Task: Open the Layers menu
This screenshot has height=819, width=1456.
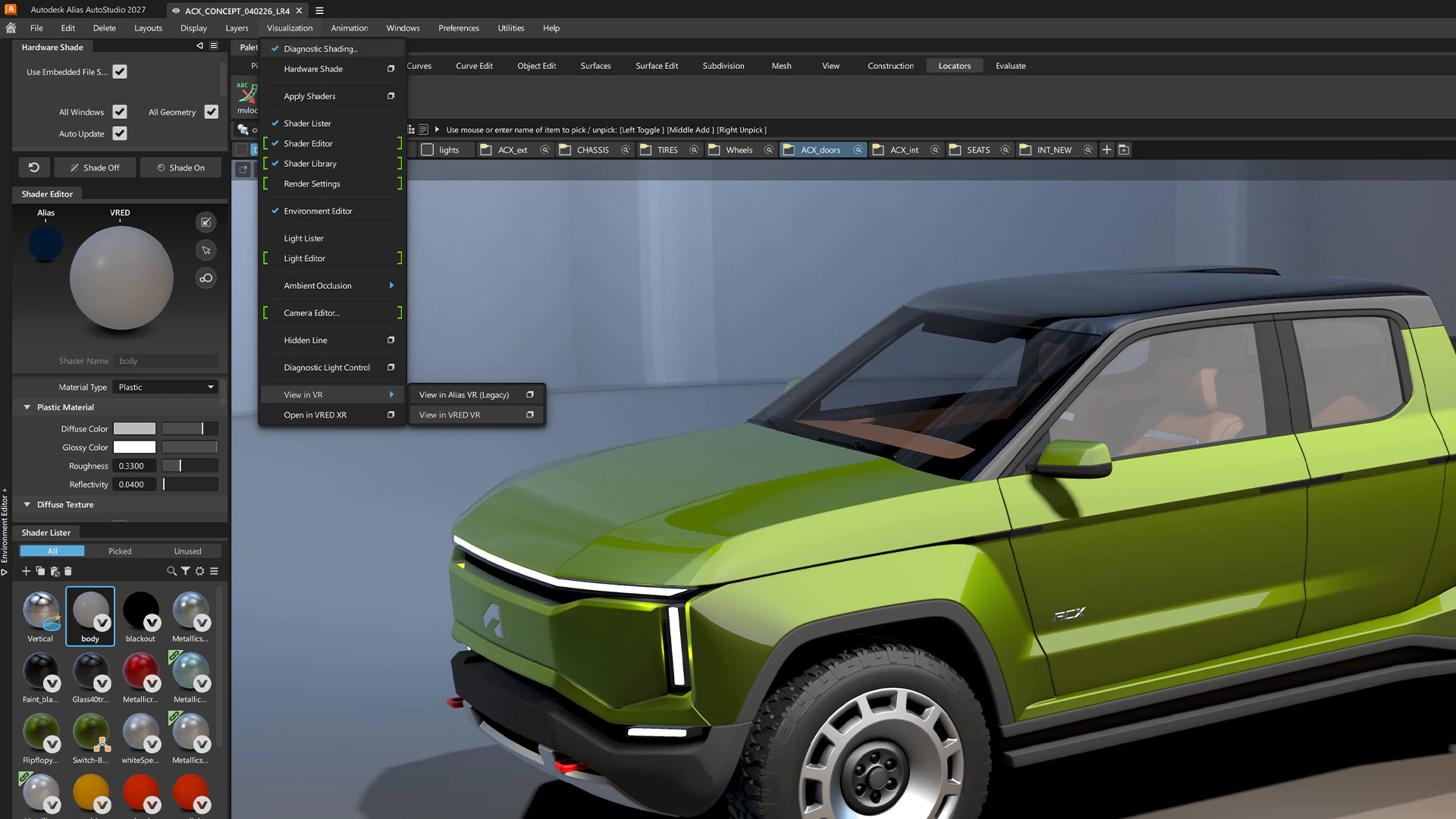Action: click(237, 28)
